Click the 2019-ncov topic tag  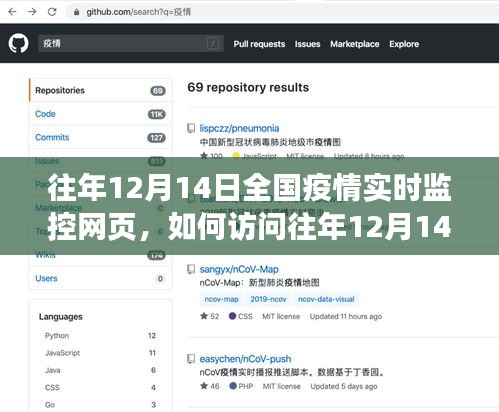coord(268,299)
